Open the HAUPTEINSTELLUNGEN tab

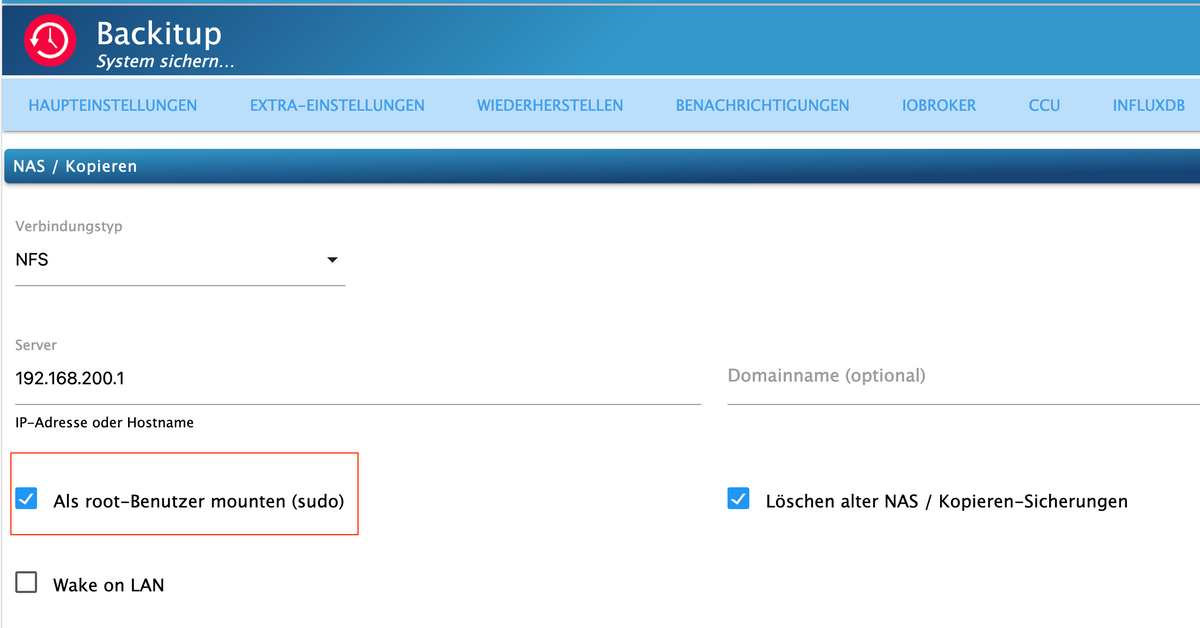pyautogui.click(x=113, y=105)
